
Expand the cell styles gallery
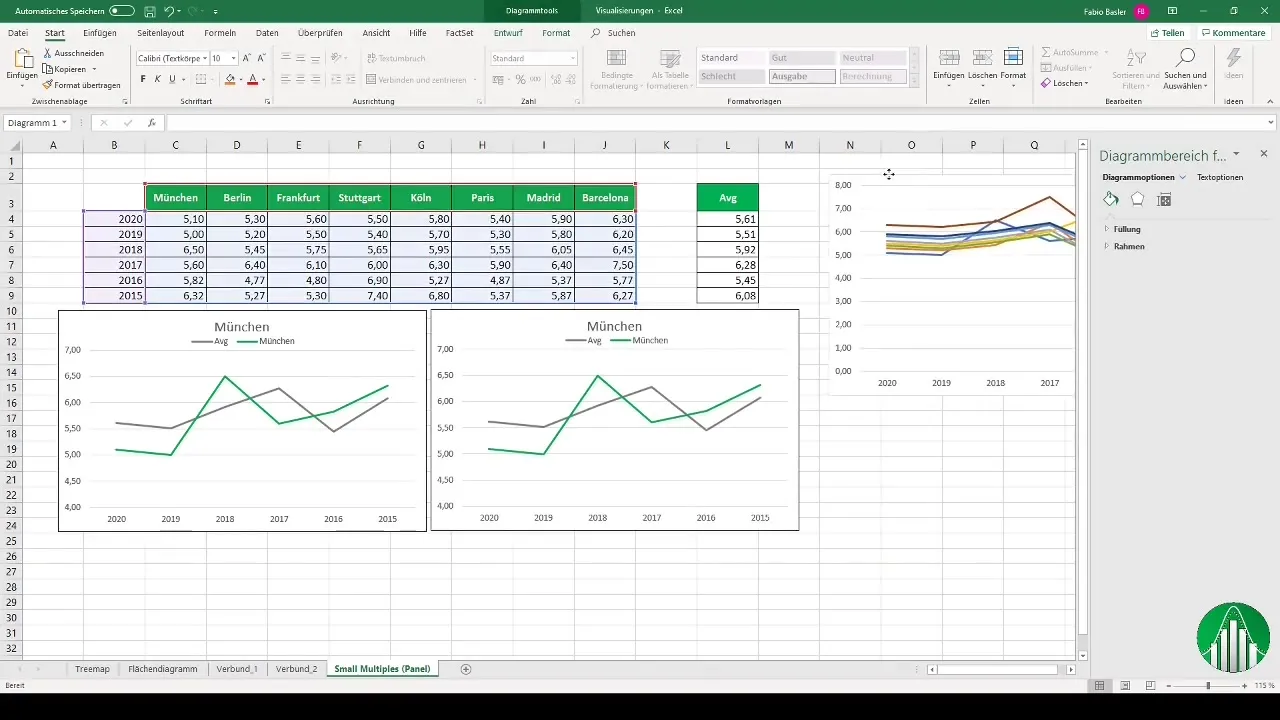pyautogui.click(x=913, y=79)
